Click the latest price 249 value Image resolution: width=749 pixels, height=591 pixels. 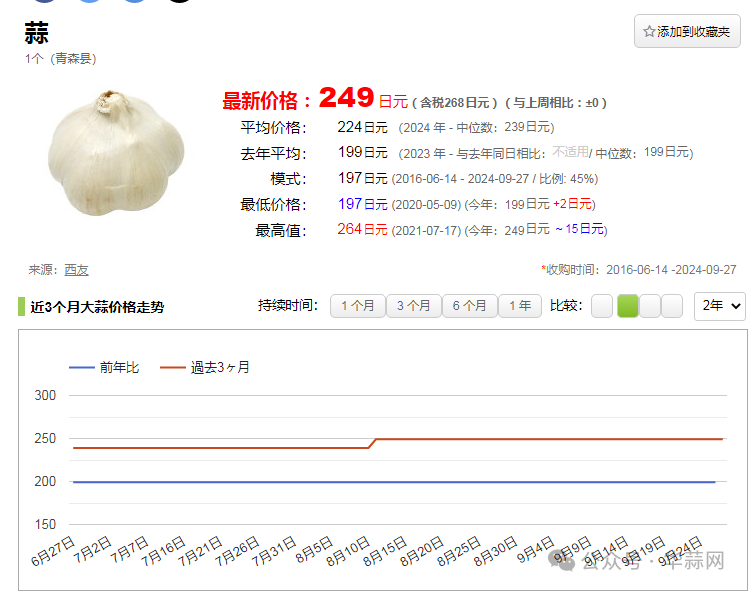[x=346, y=99]
